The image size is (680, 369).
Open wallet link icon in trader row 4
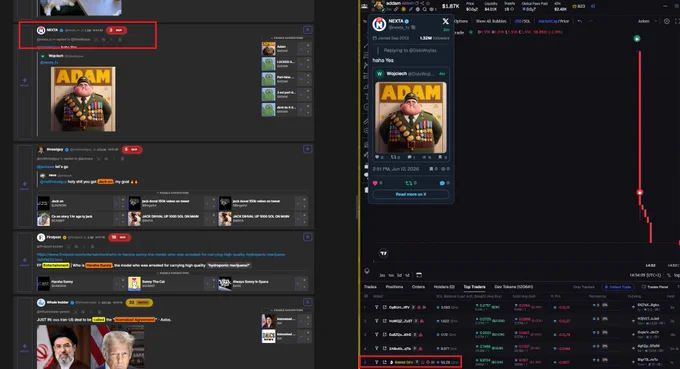pyautogui.click(x=384, y=349)
